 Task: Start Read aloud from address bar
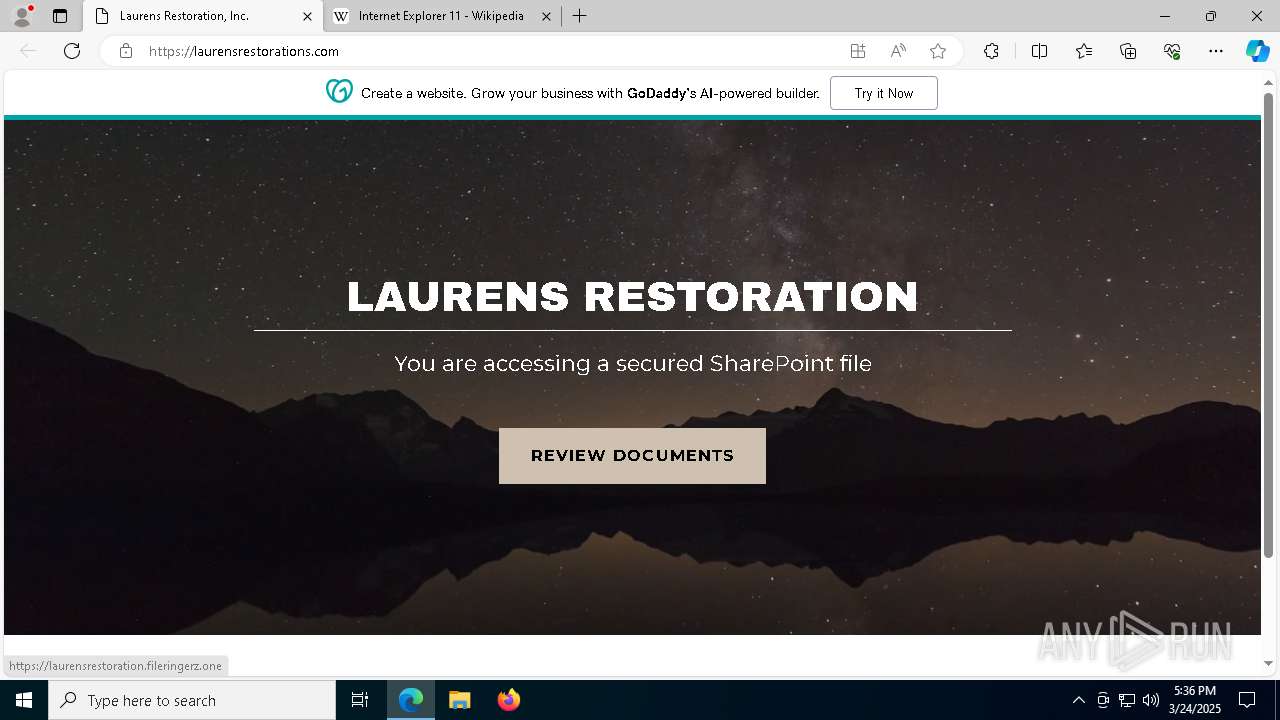coord(898,51)
